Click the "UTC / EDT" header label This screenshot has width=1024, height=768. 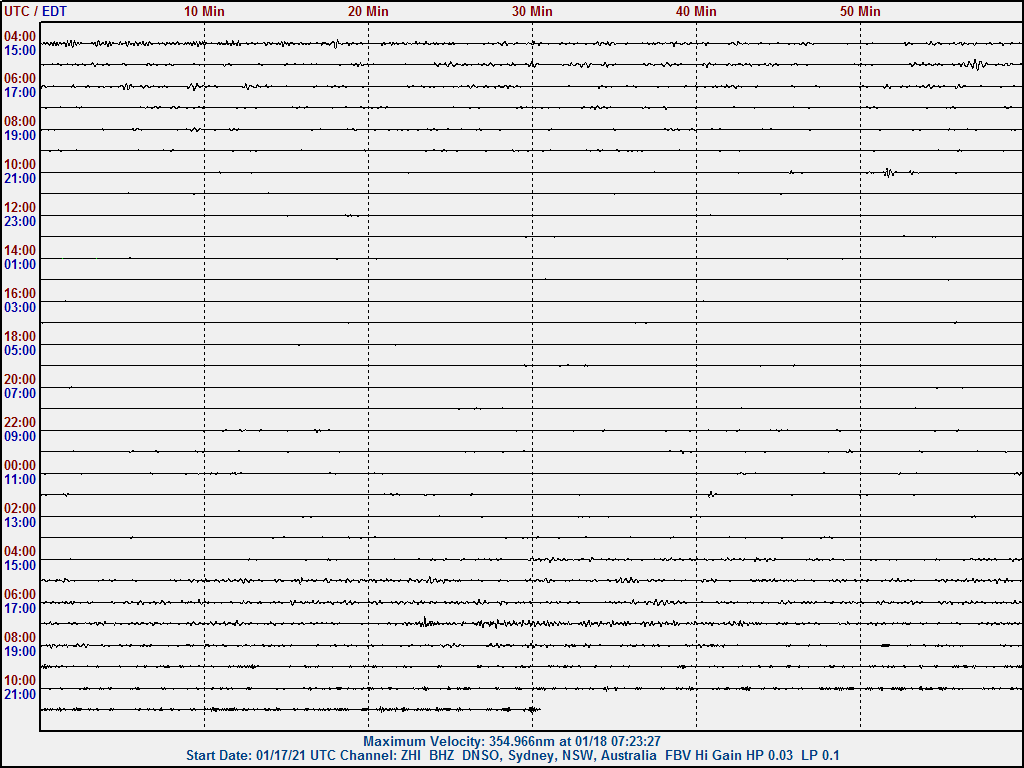pos(34,11)
